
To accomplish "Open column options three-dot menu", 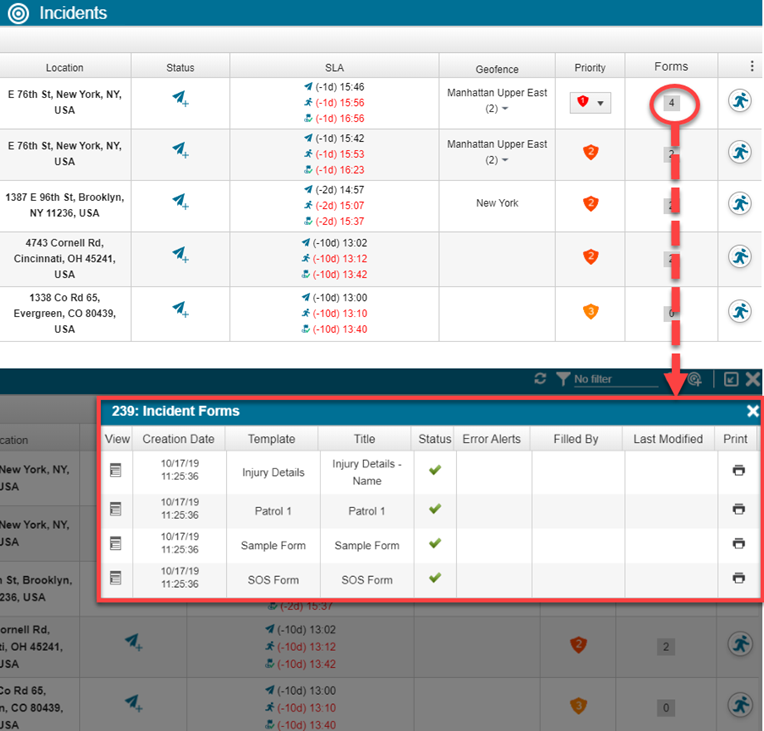I will click(751, 67).
